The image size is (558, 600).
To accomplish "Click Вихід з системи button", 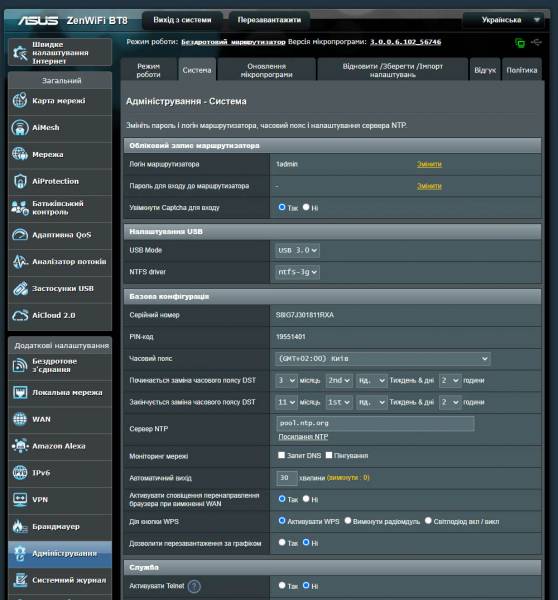I will tap(182, 20).
